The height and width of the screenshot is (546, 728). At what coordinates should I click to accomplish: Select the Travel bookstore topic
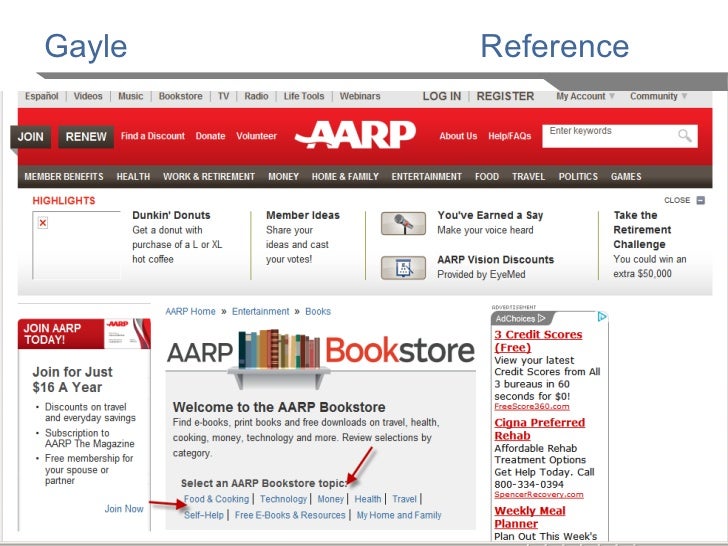click(x=404, y=499)
